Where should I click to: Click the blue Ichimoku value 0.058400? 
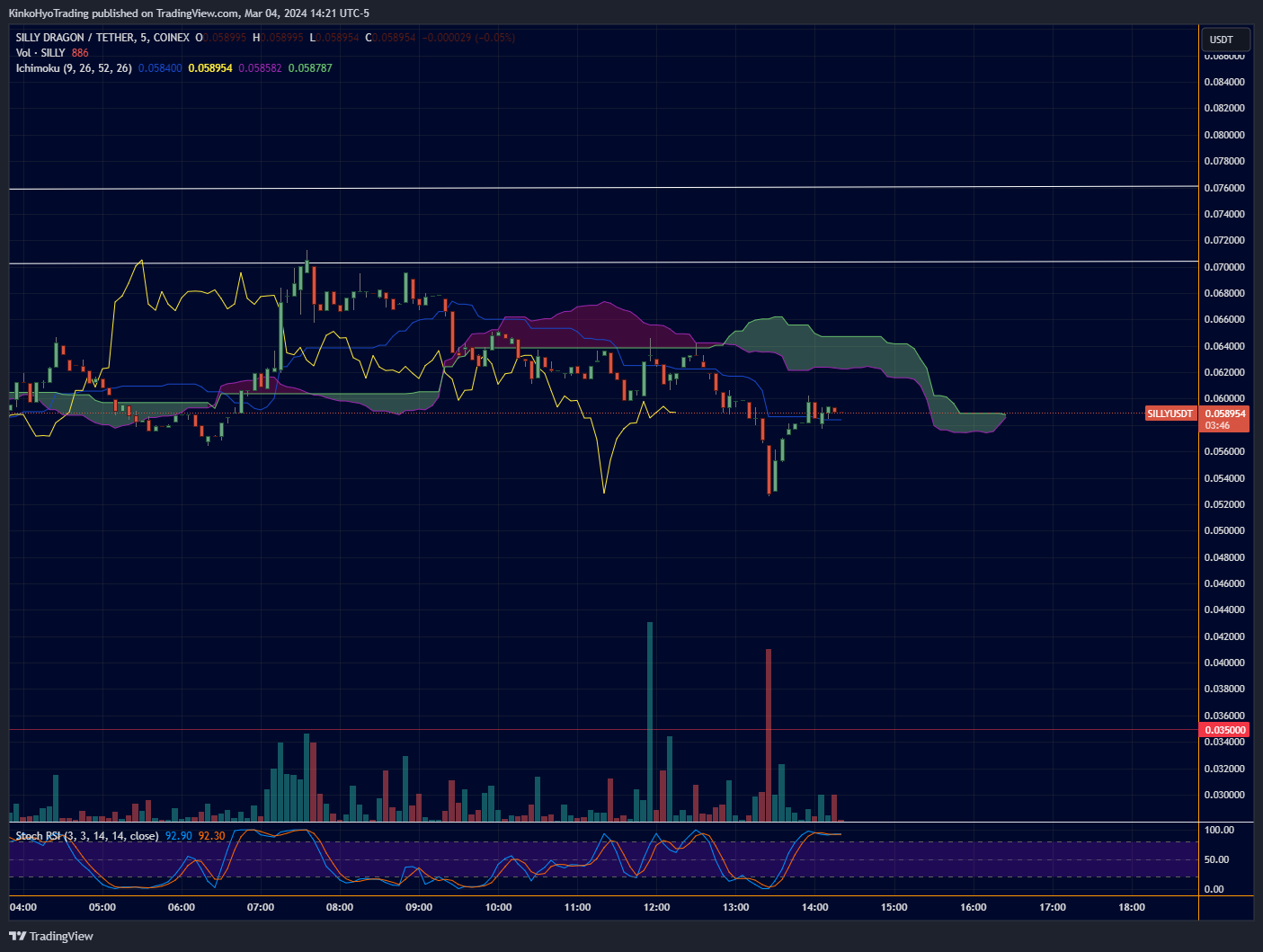click(x=160, y=68)
